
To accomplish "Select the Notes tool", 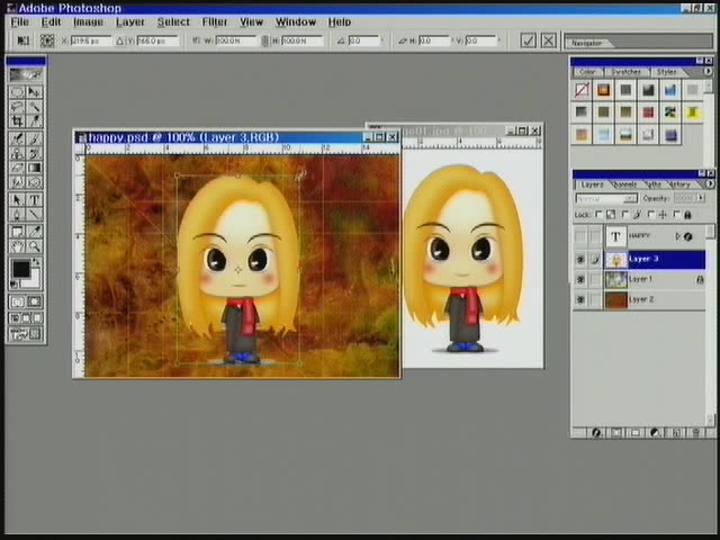I will (17, 231).
